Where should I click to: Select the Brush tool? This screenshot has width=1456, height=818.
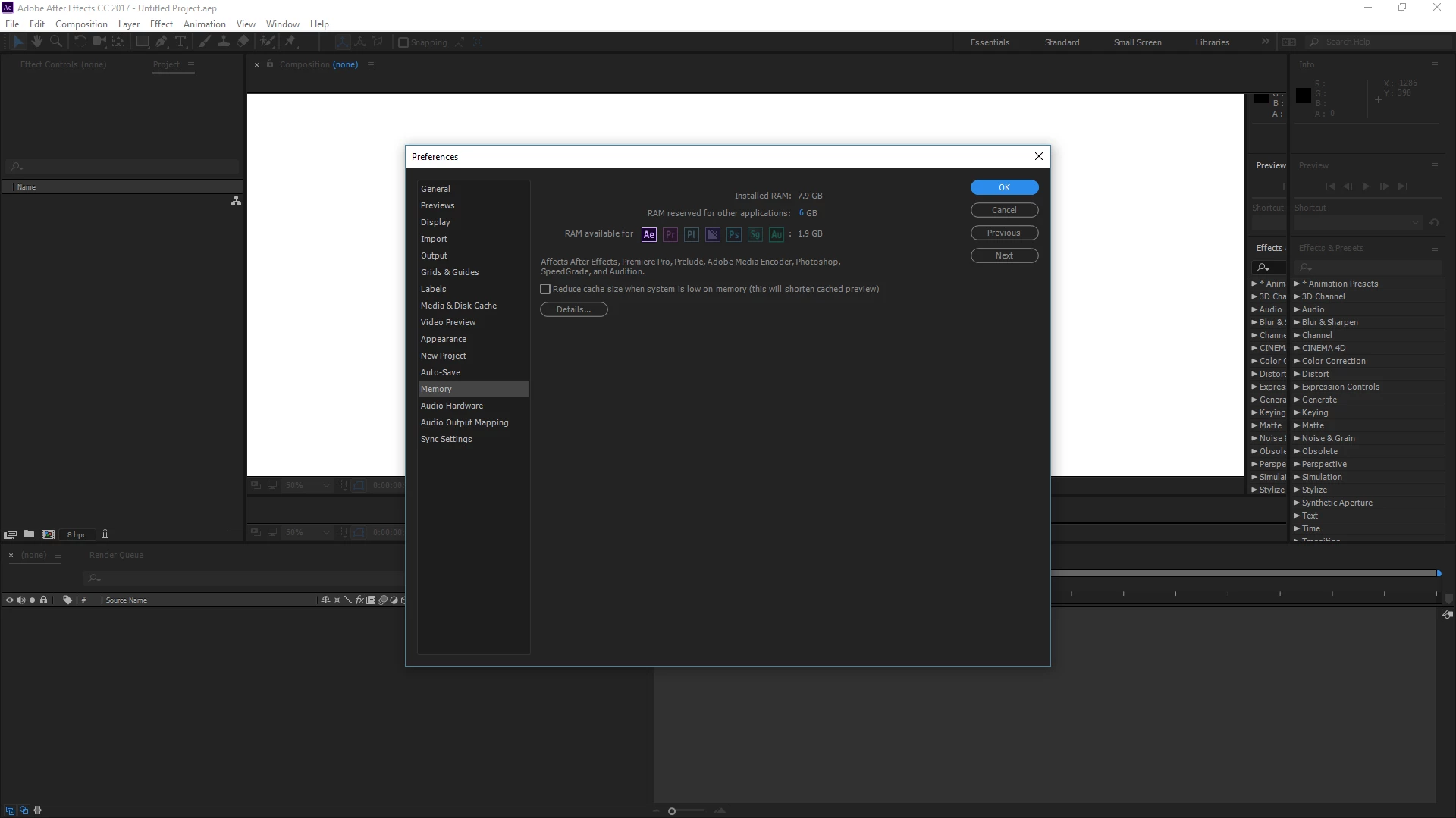coord(204,42)
